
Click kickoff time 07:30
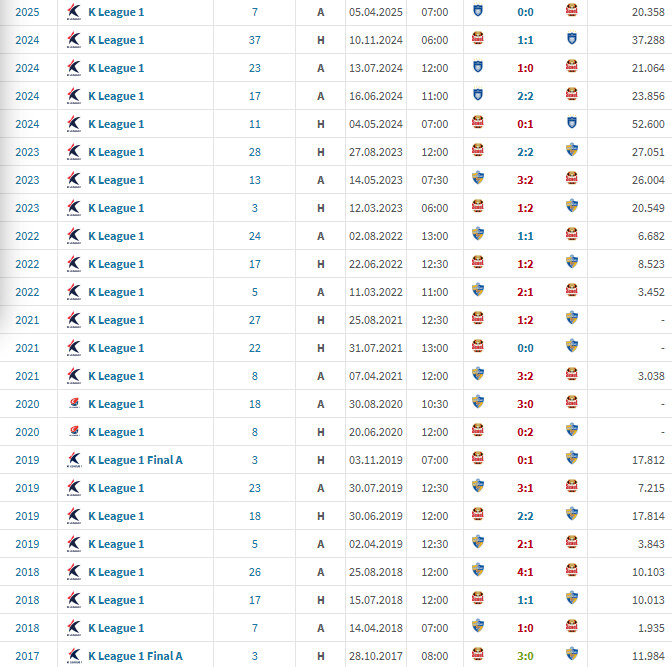[435, 180]
